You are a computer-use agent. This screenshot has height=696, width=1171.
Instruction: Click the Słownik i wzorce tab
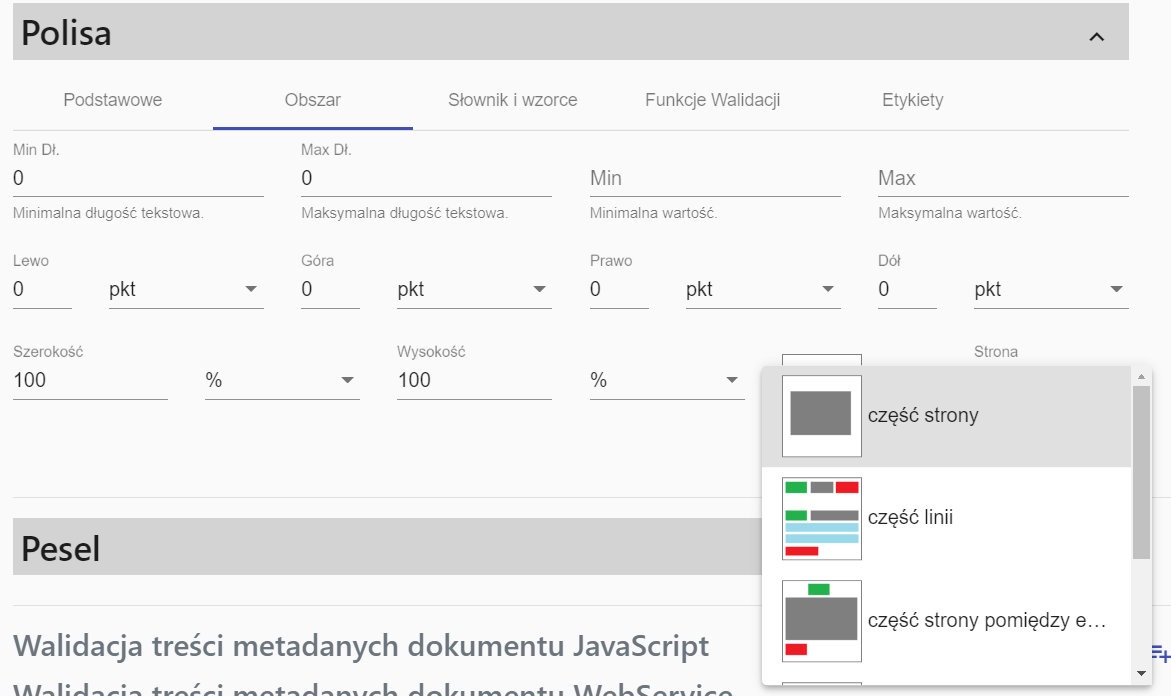coord(512,100)
